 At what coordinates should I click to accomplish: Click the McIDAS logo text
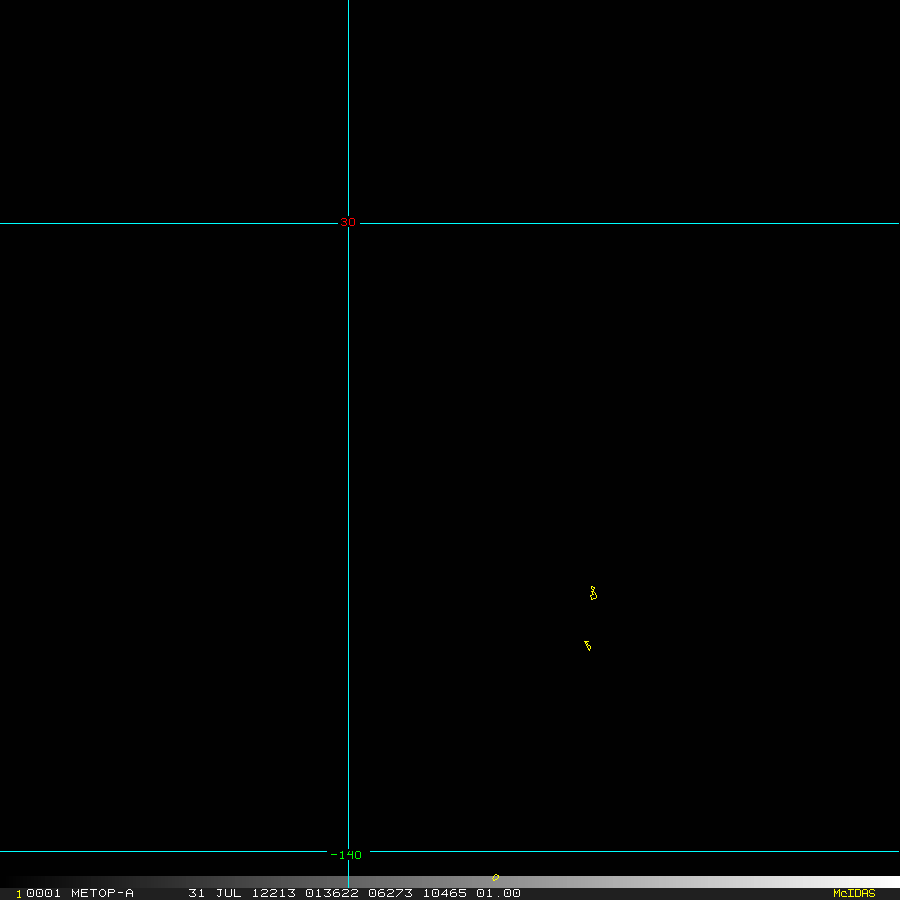coord(854,893)
